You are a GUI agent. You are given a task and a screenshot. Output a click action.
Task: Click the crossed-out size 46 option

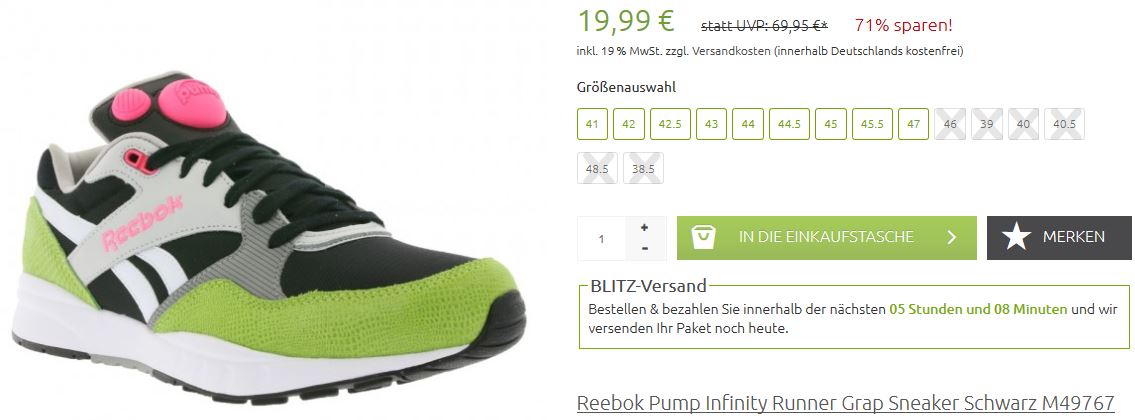pos(950,124)
